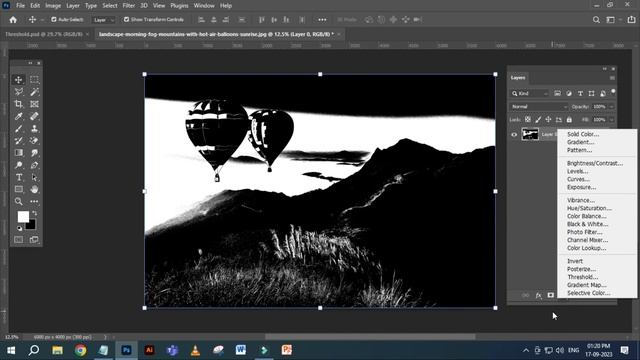Image resolution: width=640 pixels, height=360 pixels.
Task: Collapse the toolbox panel with double arrows
Action: point(30,63)
